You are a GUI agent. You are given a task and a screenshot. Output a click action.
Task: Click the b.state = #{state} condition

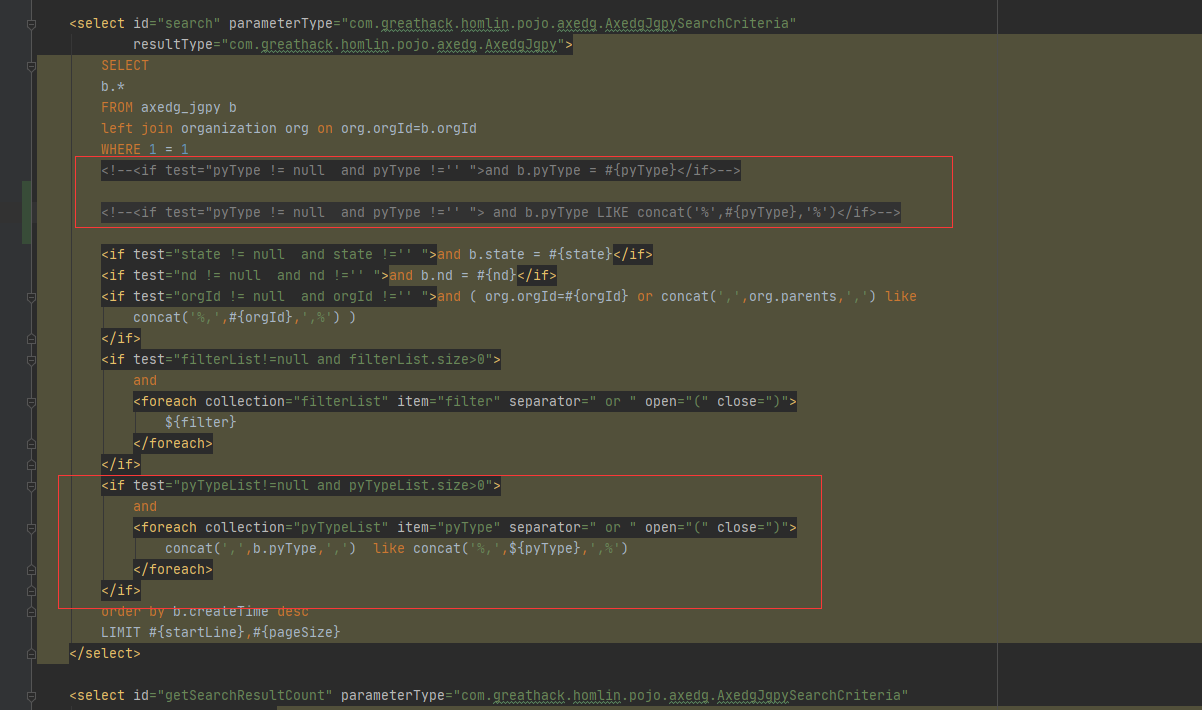pyautogui.click(x=541, y=254)
